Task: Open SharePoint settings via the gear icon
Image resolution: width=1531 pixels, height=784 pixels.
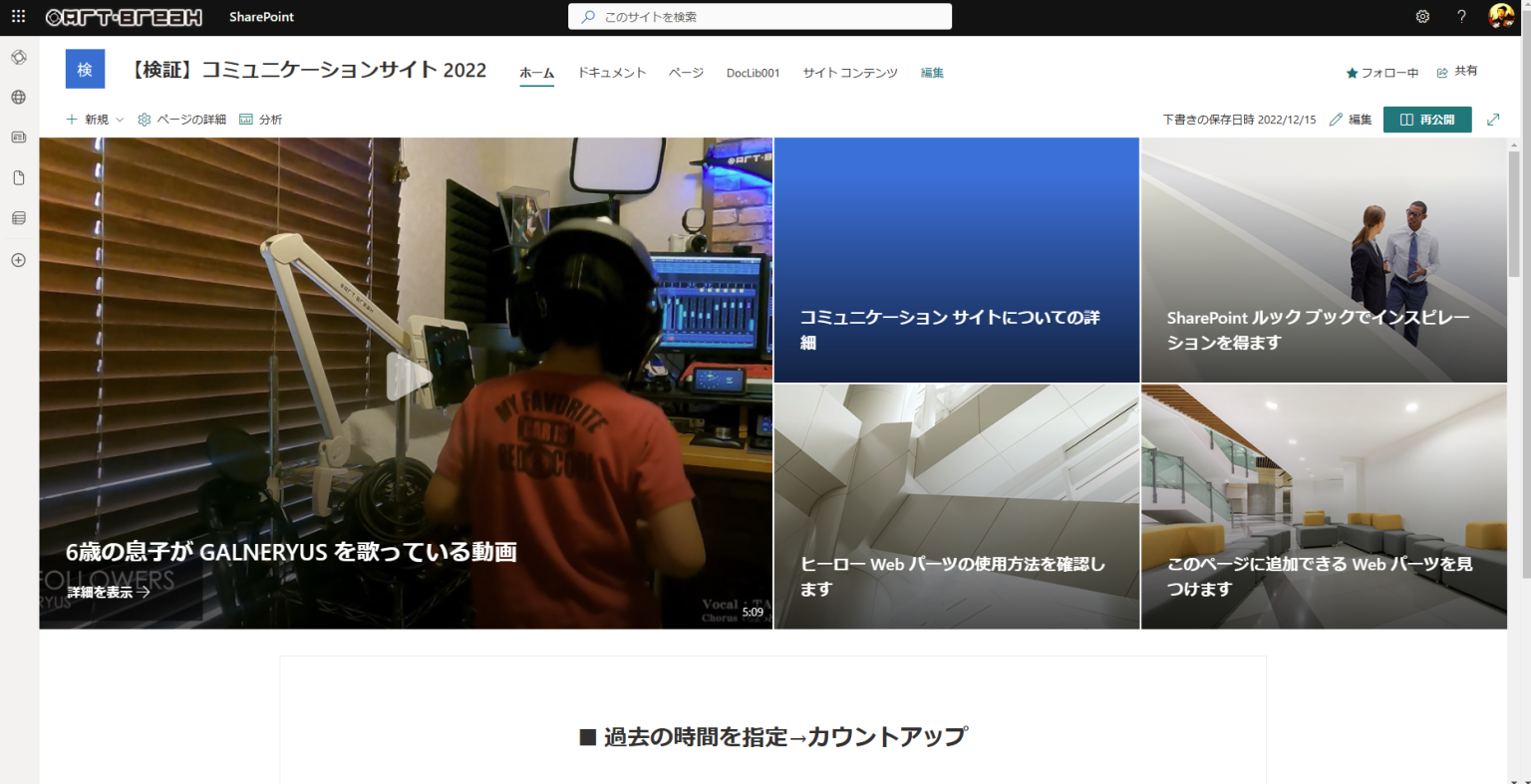Action: 1422,16
